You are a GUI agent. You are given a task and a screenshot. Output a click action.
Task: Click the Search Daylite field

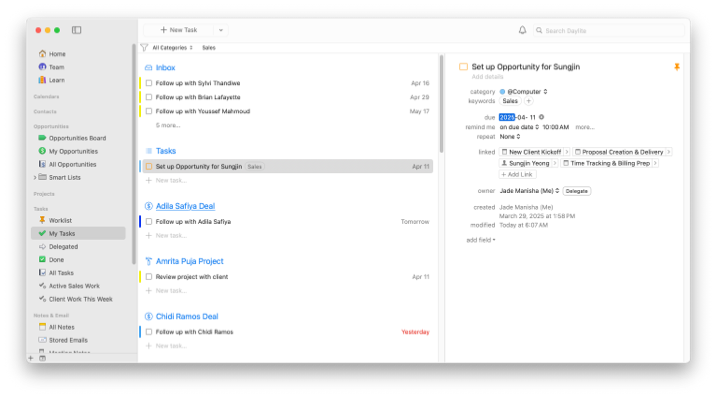(609, 31)
